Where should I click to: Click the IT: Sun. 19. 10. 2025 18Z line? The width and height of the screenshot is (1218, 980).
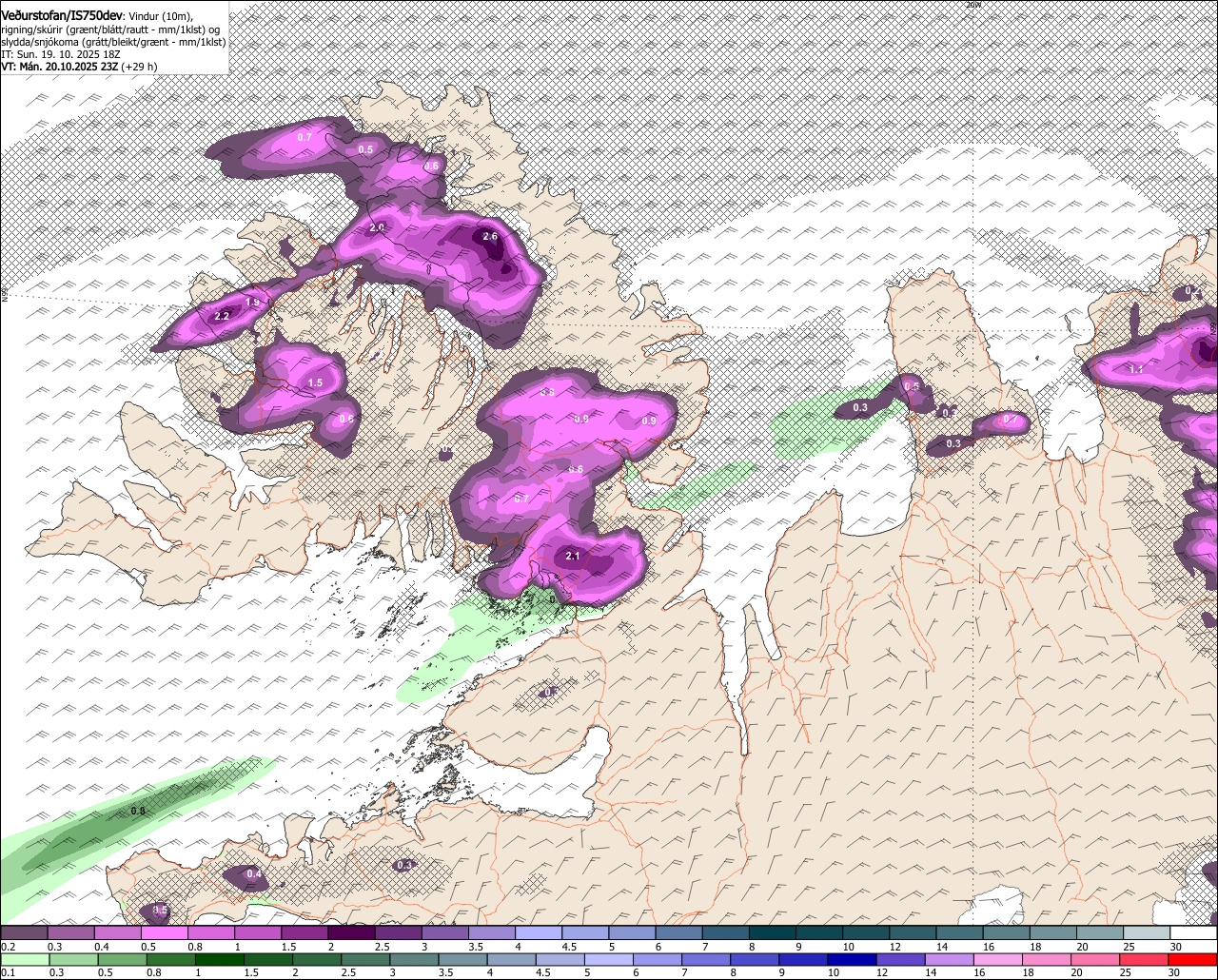pos(60,54)
